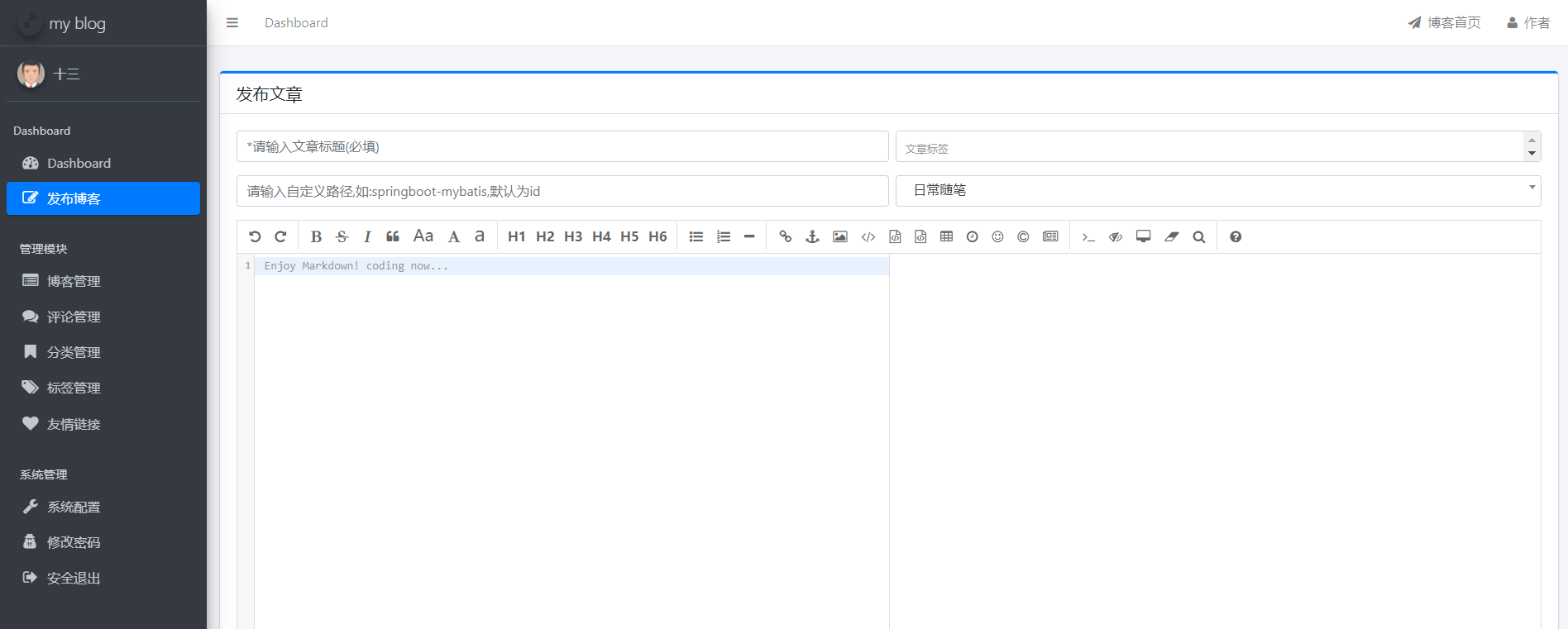Insert H6 heading

[x=657, y=236]
